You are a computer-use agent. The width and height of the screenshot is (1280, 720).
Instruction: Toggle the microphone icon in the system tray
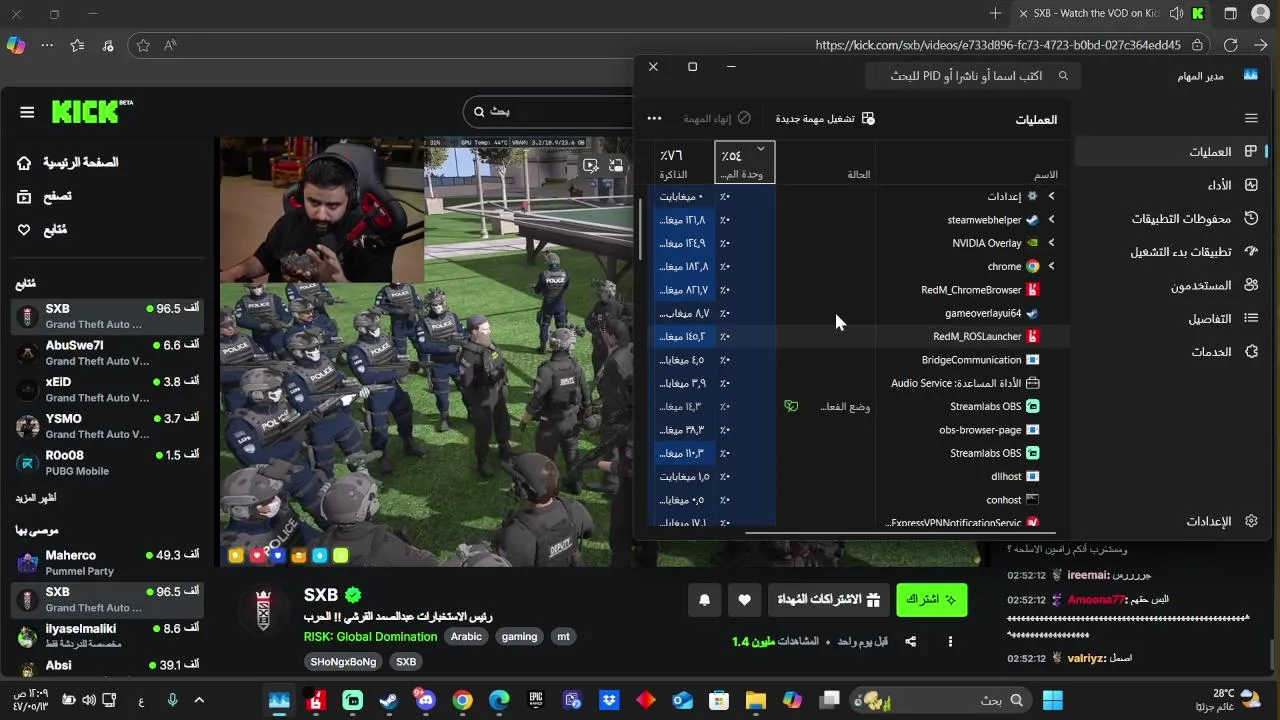pyautogui.click(x=173, y=700)
